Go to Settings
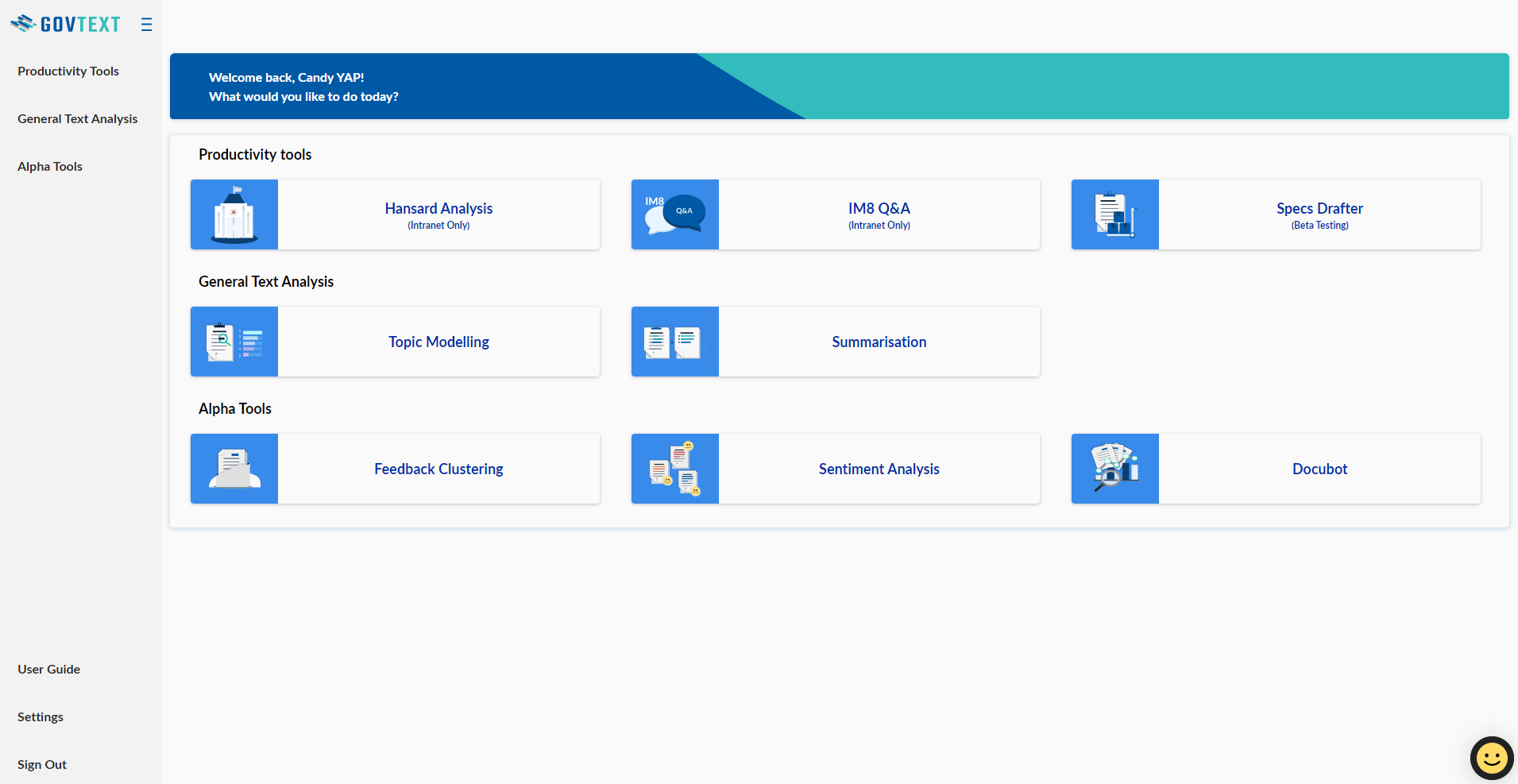The height and width of the screenshot is (784, 1518). pyautogui.click(x=40, y=716)
